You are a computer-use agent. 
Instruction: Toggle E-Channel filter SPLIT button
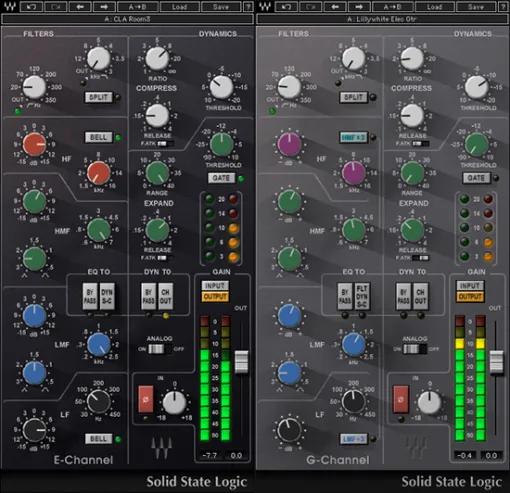98,97
